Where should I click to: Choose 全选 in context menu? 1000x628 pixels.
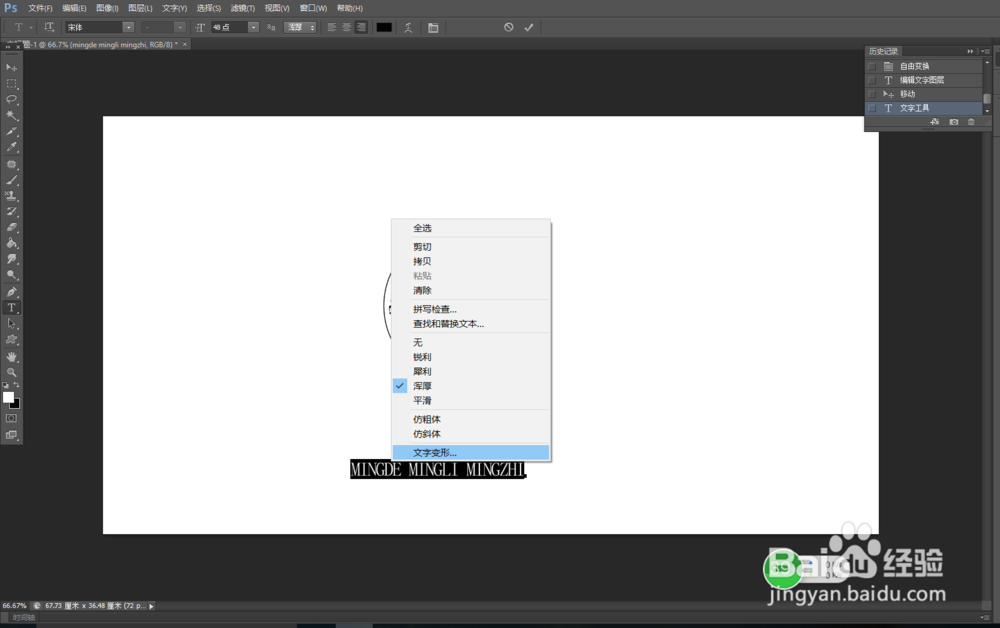[471, 228]
